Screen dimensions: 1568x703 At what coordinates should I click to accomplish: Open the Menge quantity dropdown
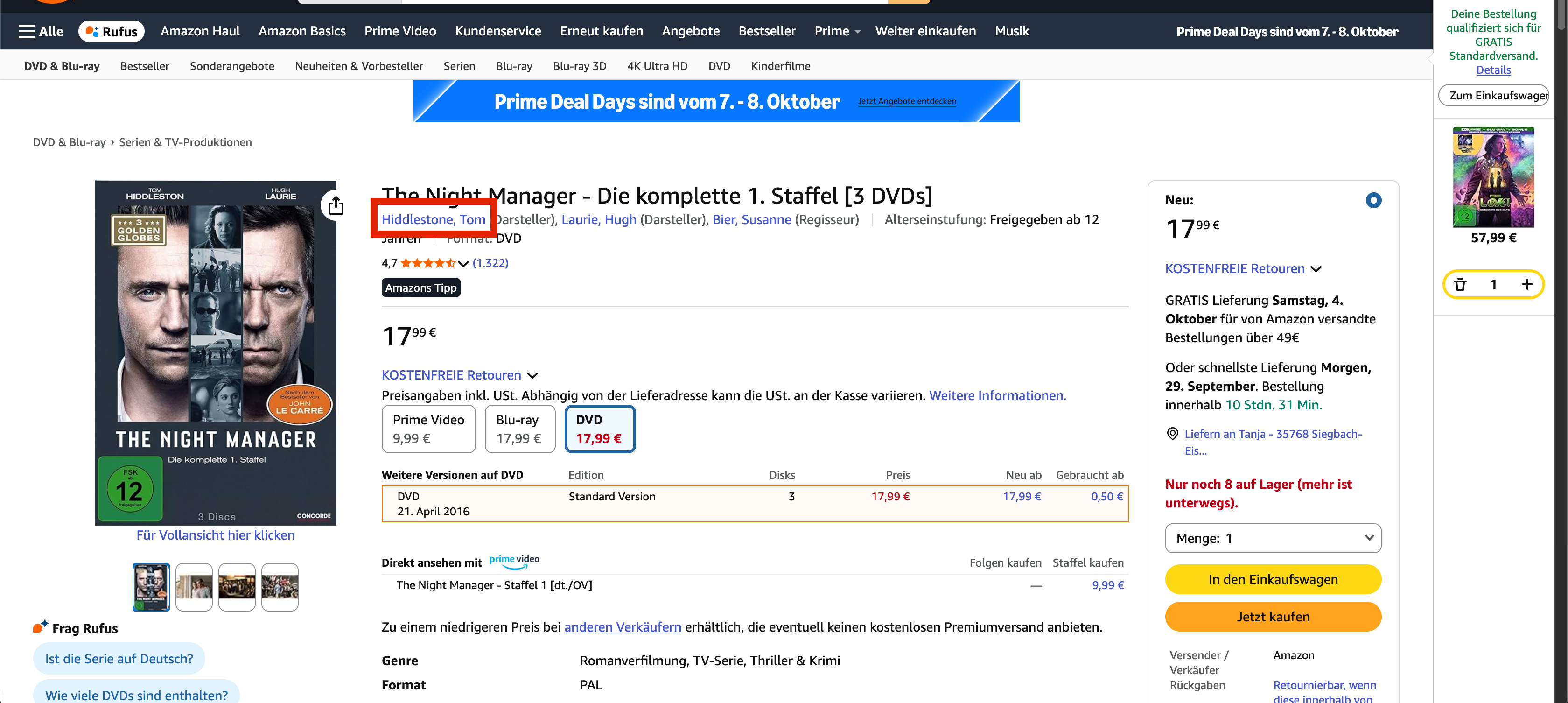pos(1272,538)
